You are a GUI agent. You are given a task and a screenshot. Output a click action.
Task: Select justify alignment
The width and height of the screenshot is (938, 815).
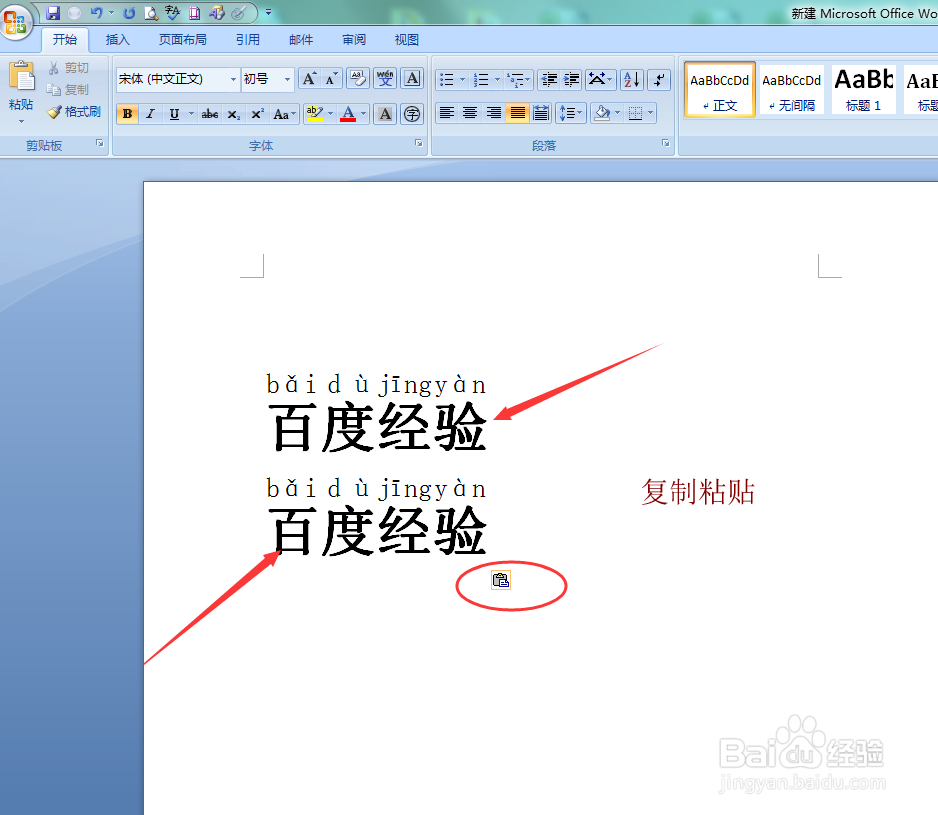coord(517,113)
